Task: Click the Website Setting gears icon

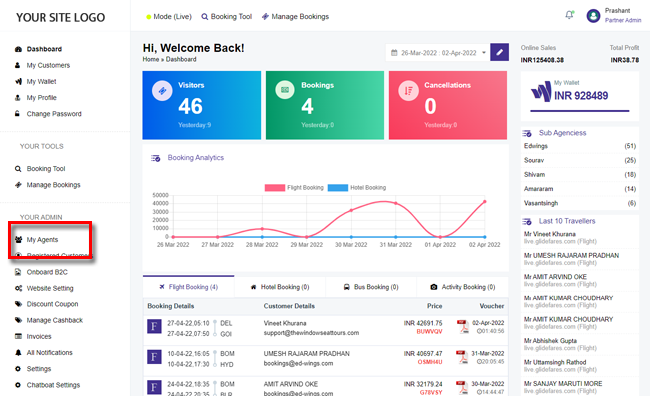Action: coord(18,288)
